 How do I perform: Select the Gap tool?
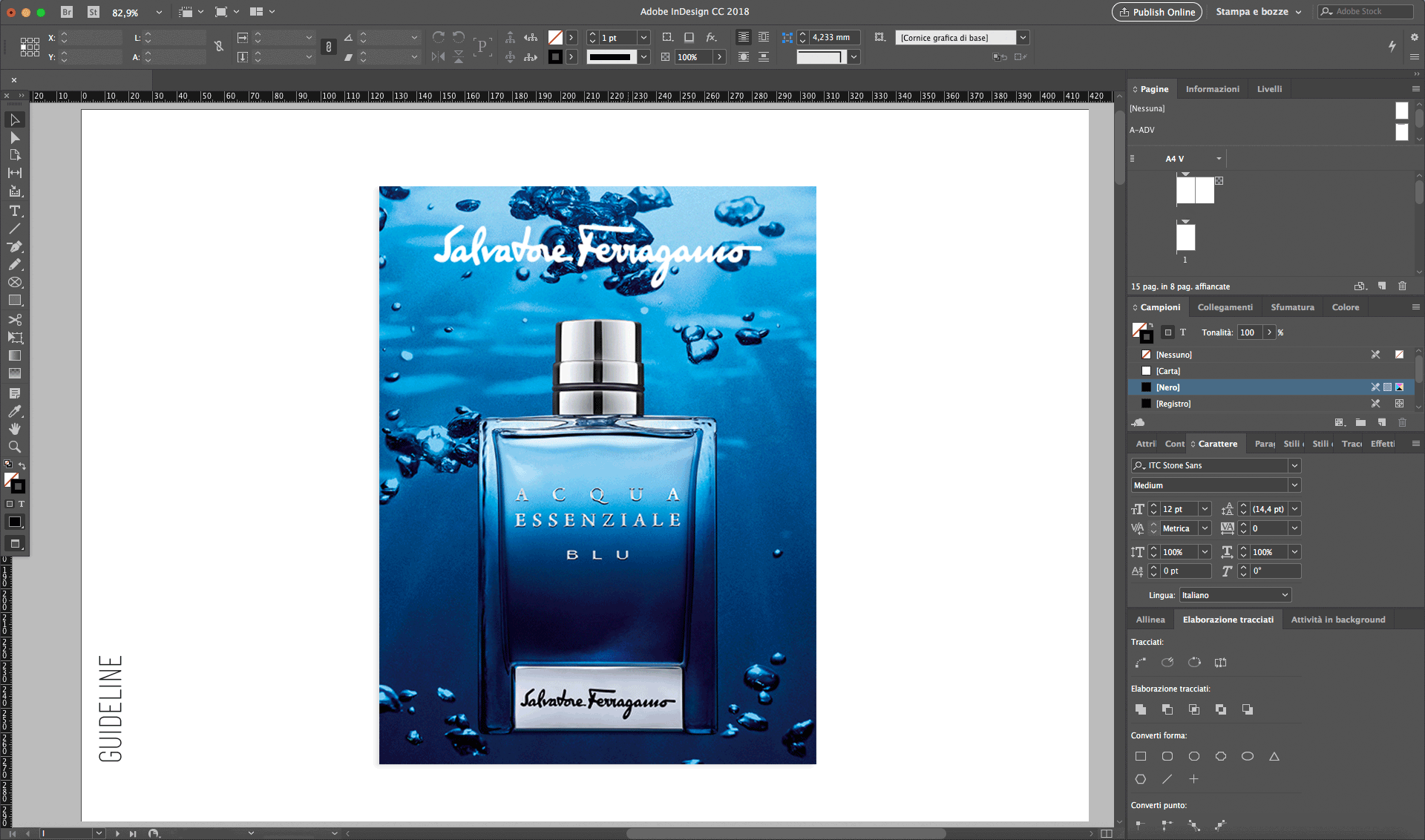(x=15, y=173)
